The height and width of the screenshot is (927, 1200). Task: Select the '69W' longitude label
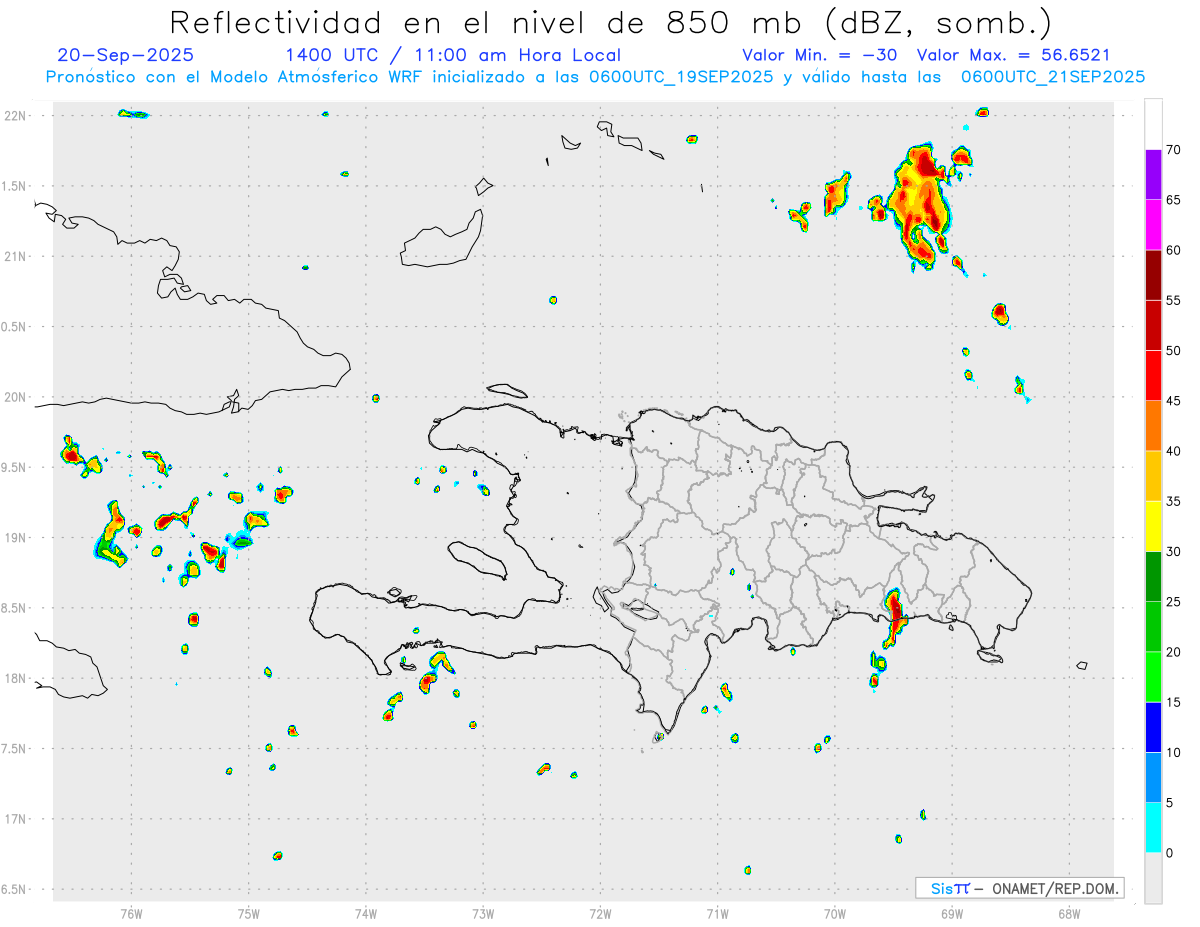[952, 914]
